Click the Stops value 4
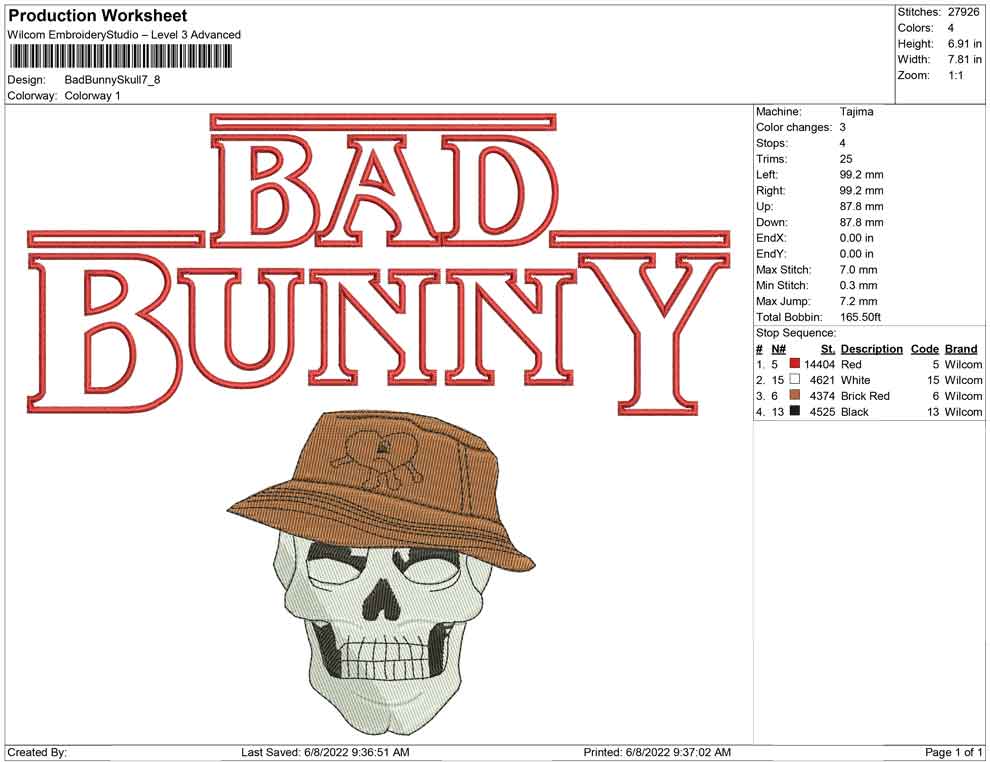This screenshot has width=990, height=762. pos(842,143)
